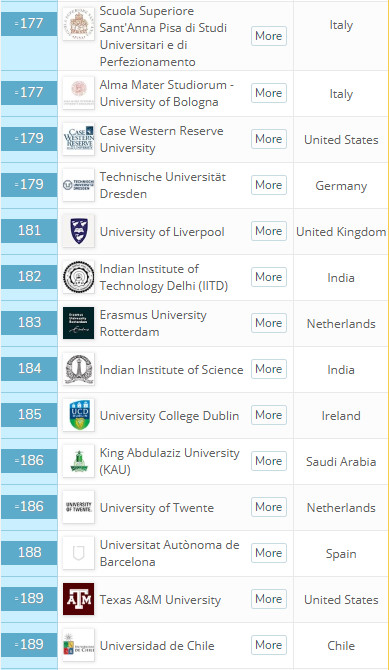Click the Technische Universität Dresden logo

pos(78,185)
